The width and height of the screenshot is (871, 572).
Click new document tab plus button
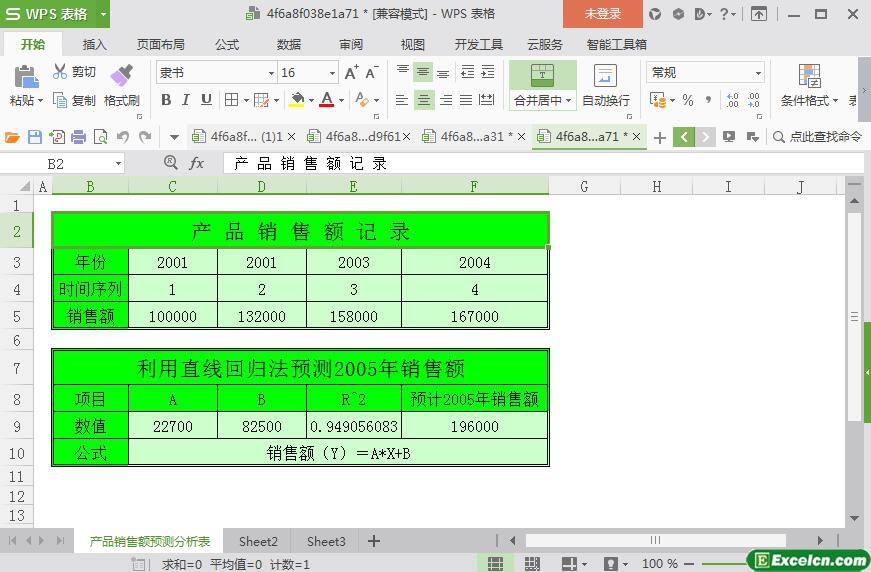click(x=659, y=137)
